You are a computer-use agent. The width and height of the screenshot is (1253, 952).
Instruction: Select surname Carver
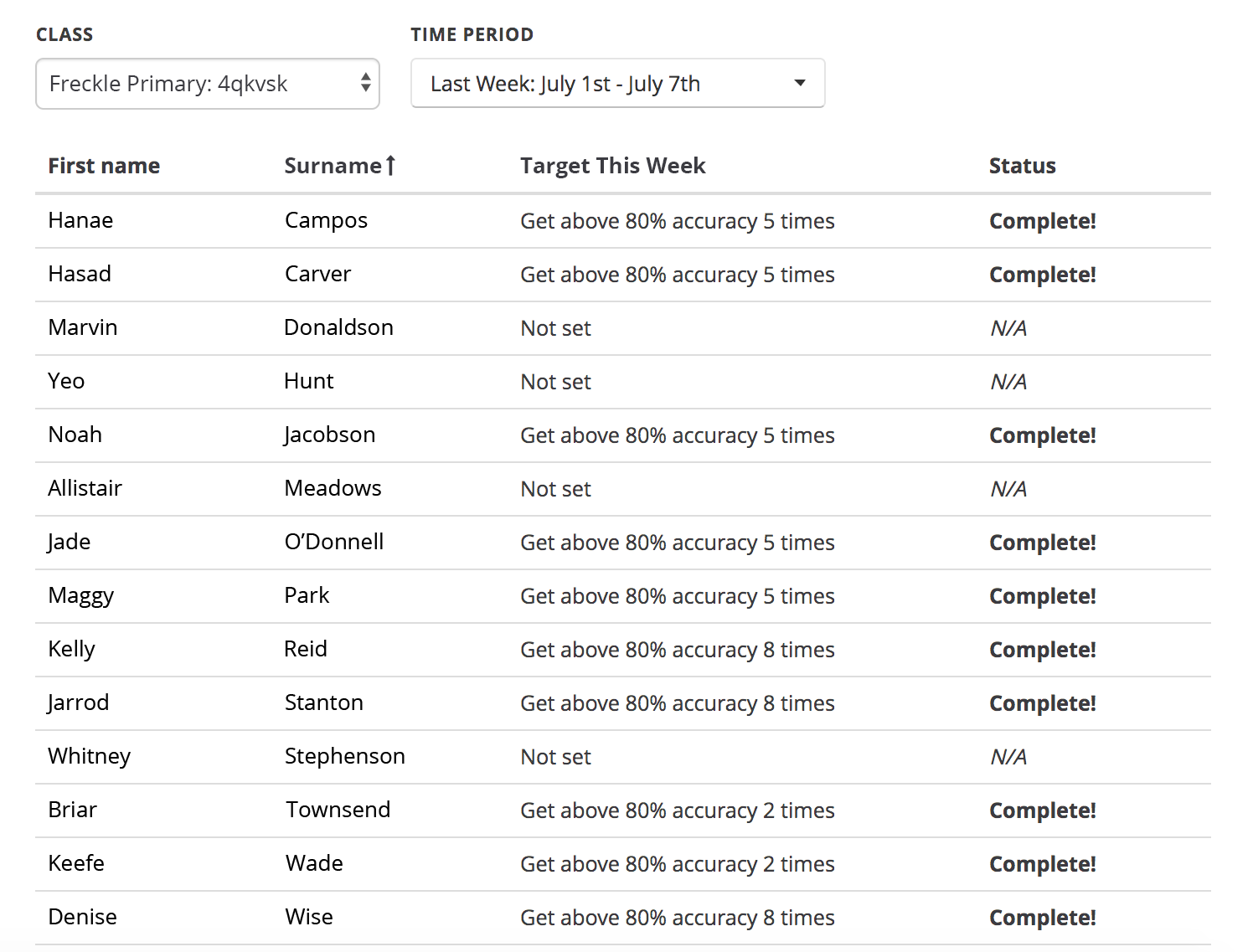click(x=317, y=274)
